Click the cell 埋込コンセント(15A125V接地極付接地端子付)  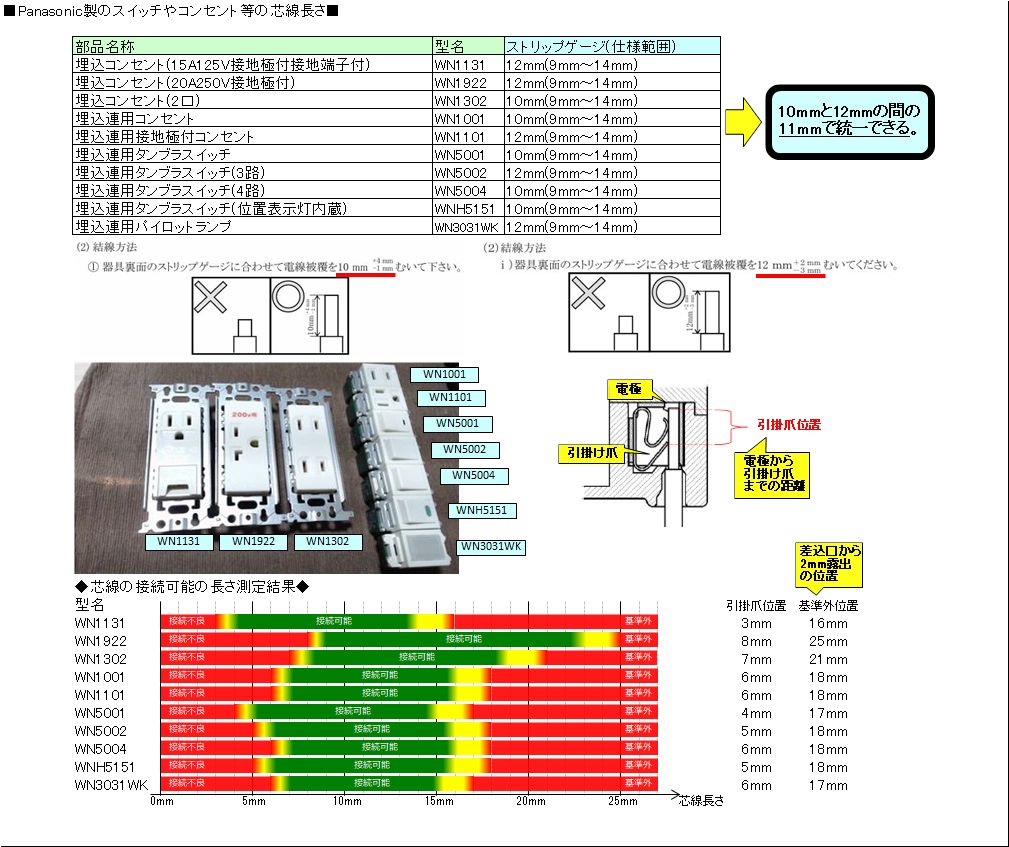point(252,64)
